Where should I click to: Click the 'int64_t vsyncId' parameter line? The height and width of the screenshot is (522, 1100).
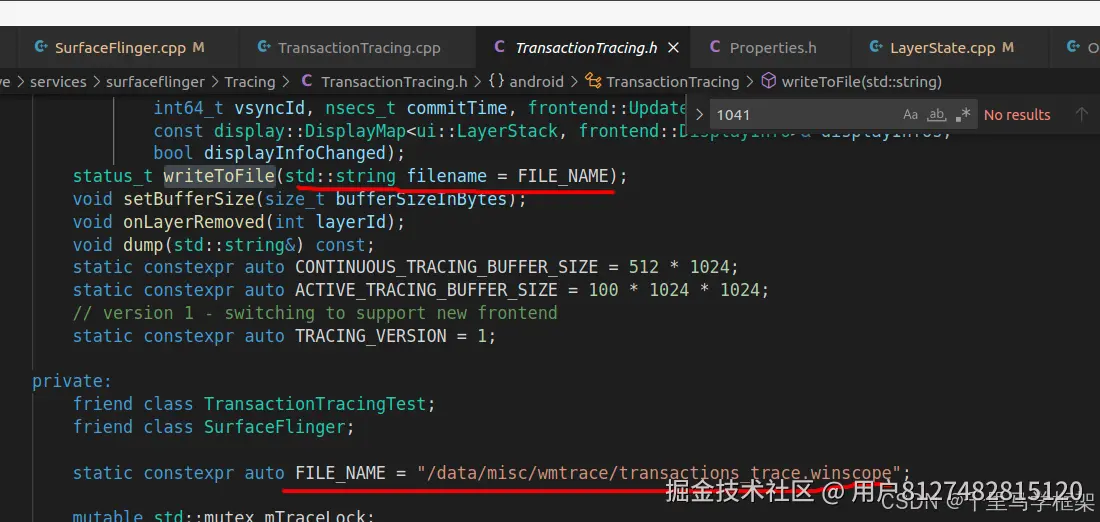(x=420, y=108)
